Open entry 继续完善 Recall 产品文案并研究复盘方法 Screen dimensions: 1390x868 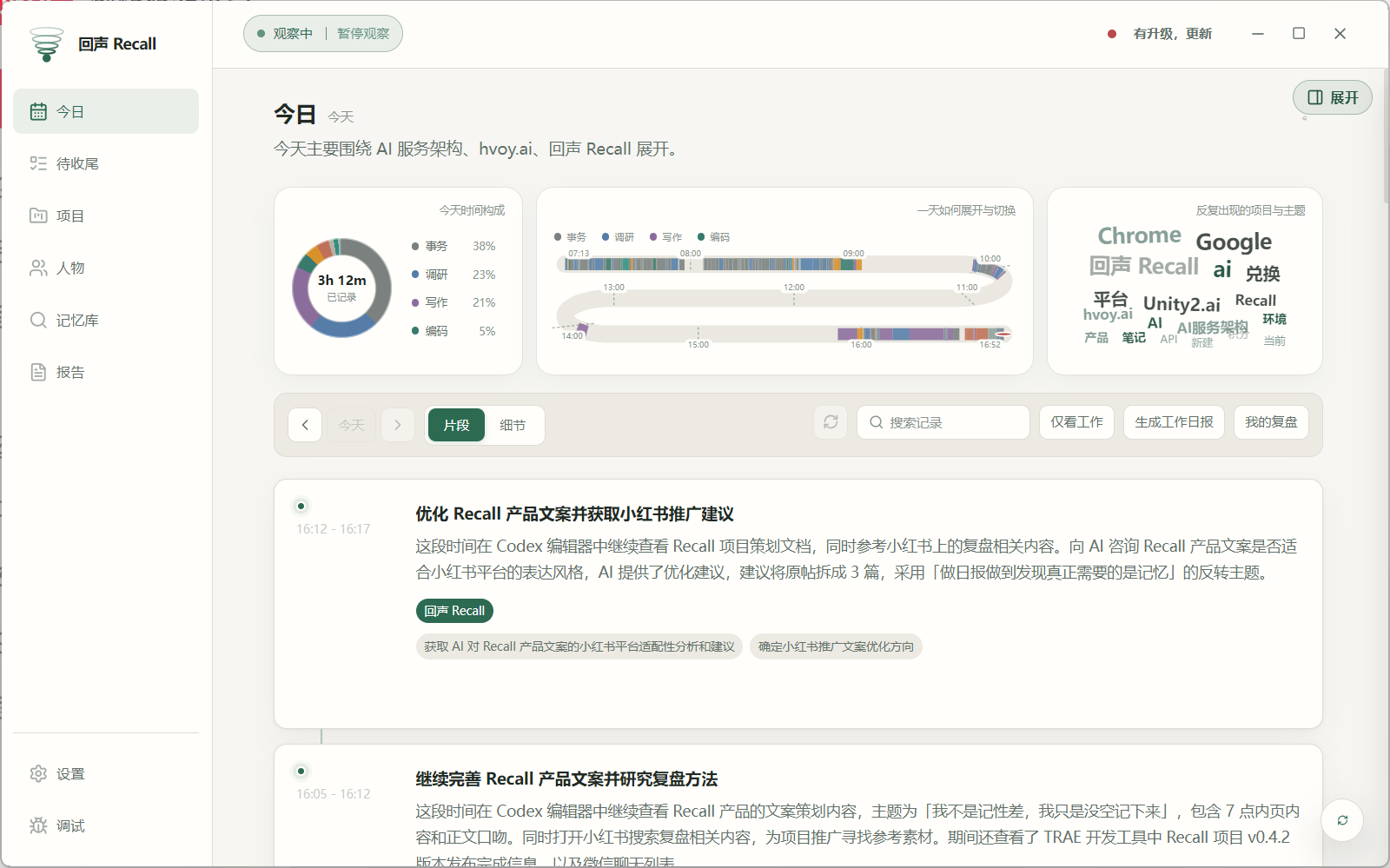pyautogui.click(x=566, y=779)
